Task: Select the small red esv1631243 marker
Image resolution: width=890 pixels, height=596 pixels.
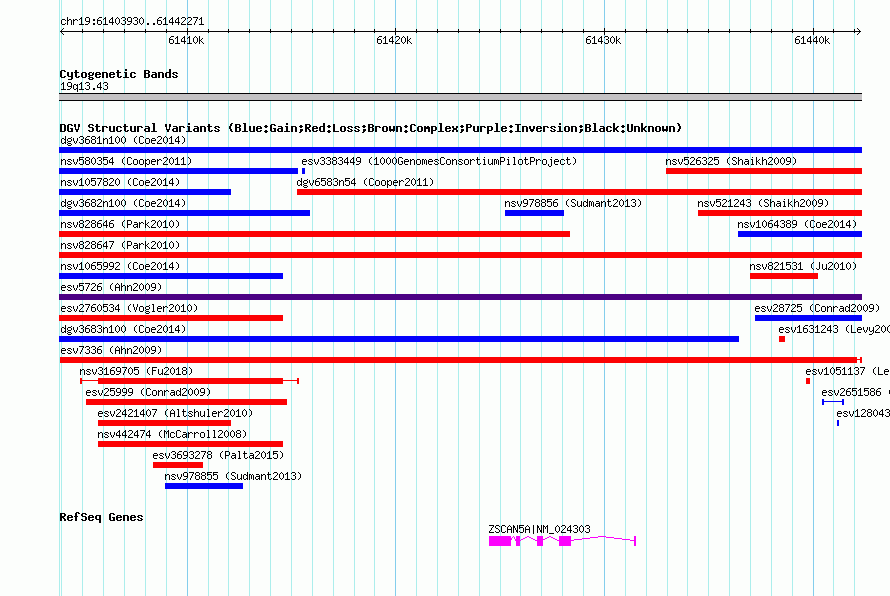Action: click(x=782, y=339)
